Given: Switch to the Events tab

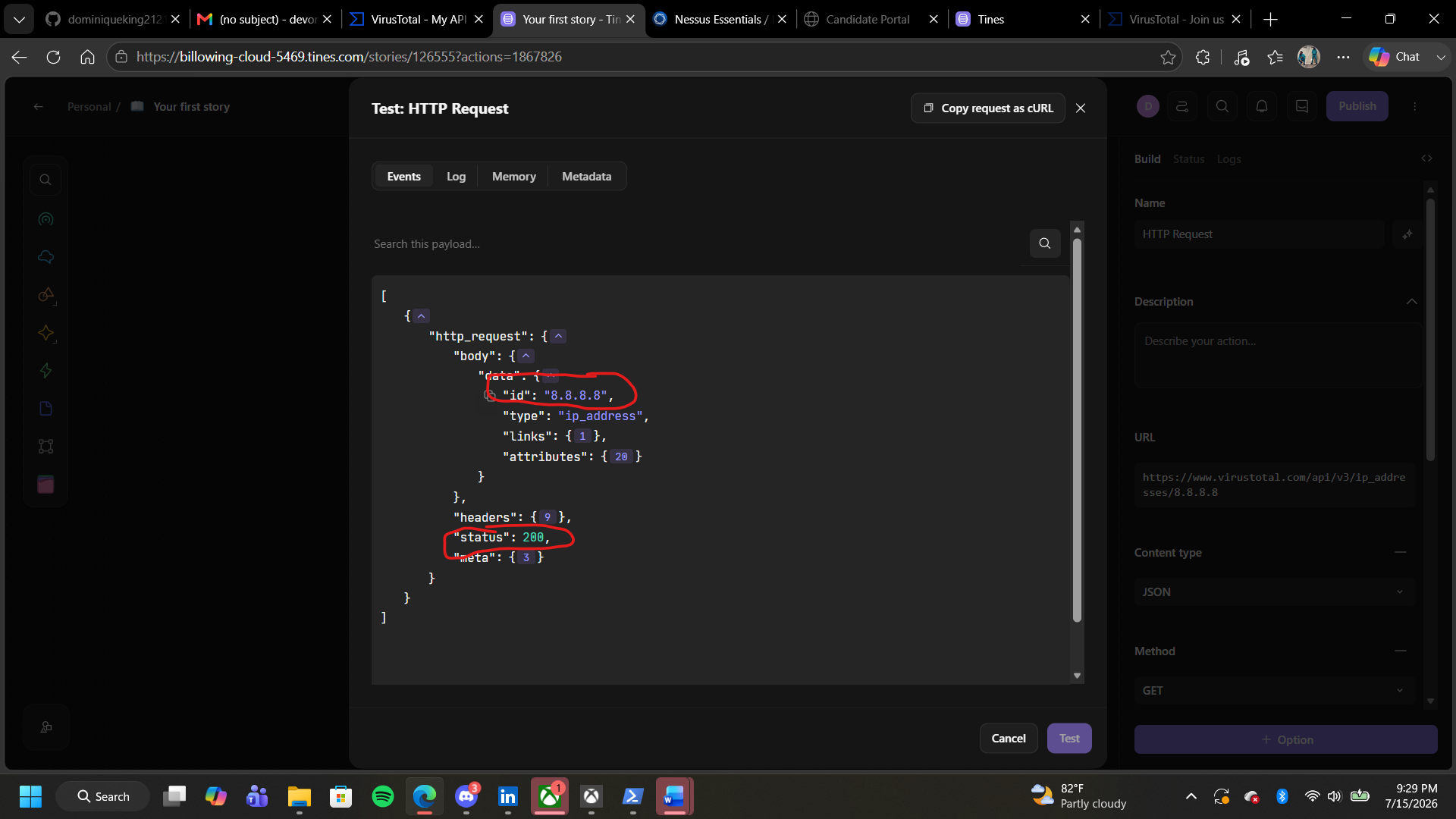Looking at the screenshot, I should (x=403, y=176).
